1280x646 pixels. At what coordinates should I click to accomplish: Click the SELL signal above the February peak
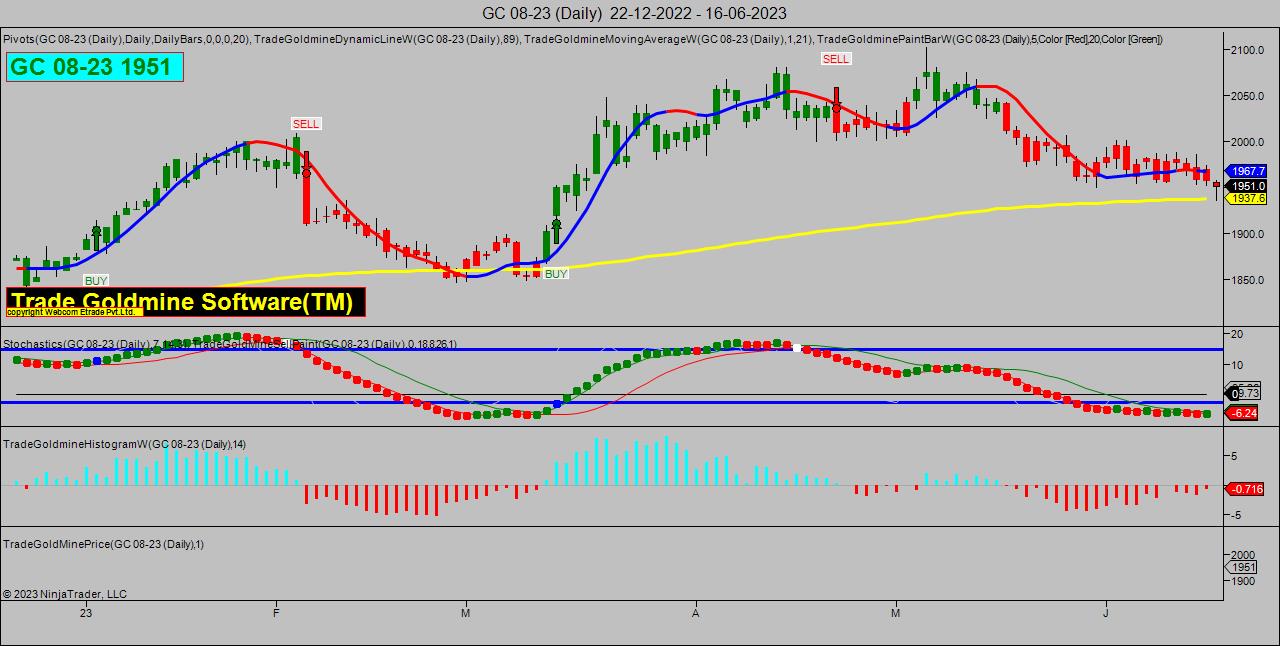[306, 123]
